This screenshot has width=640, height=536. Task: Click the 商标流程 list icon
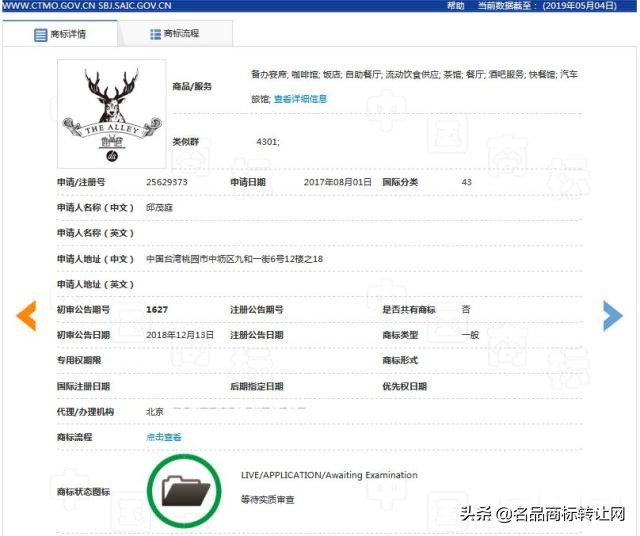(156, 34)
